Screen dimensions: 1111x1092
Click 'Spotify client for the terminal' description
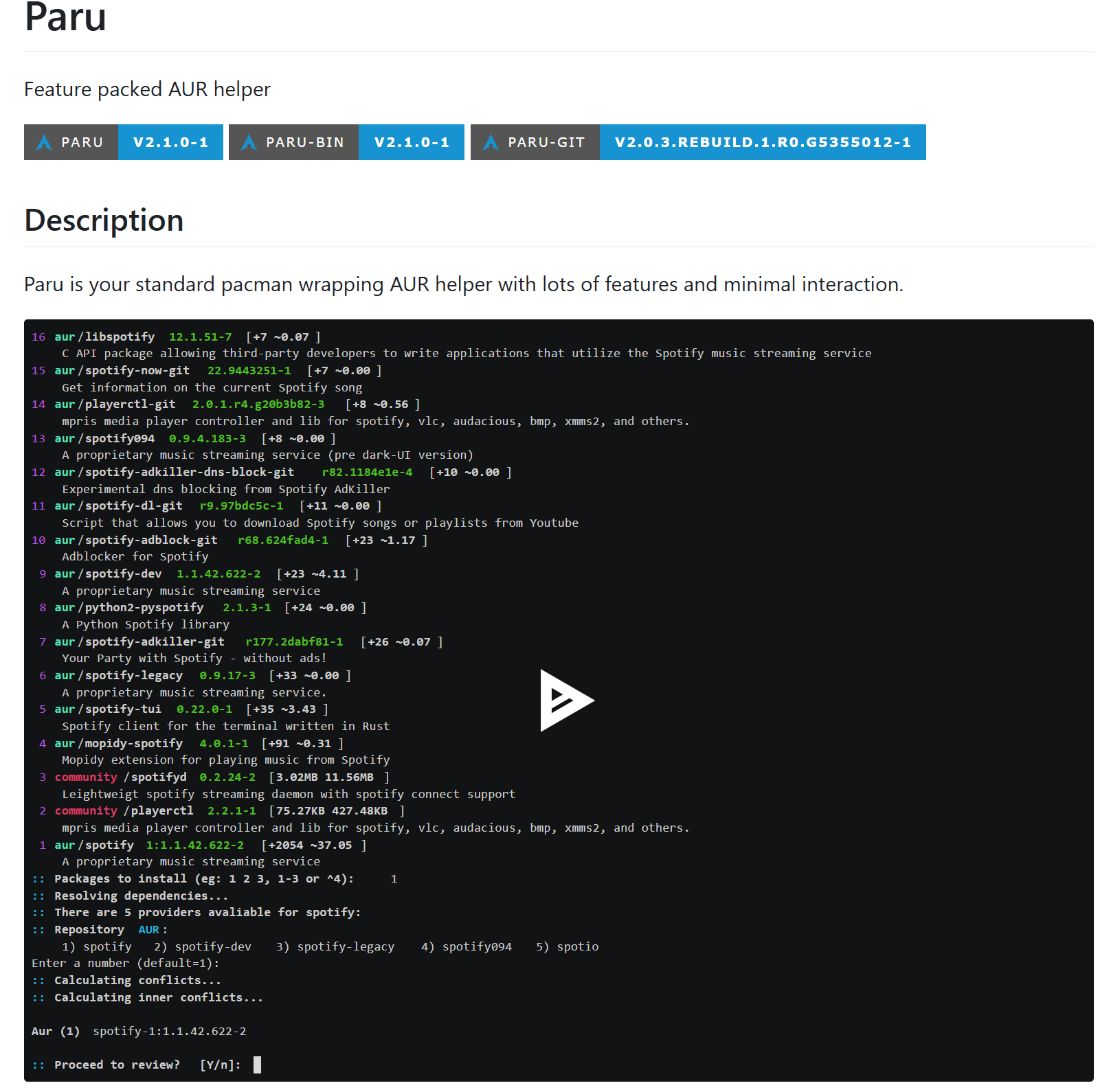(226, 726)
